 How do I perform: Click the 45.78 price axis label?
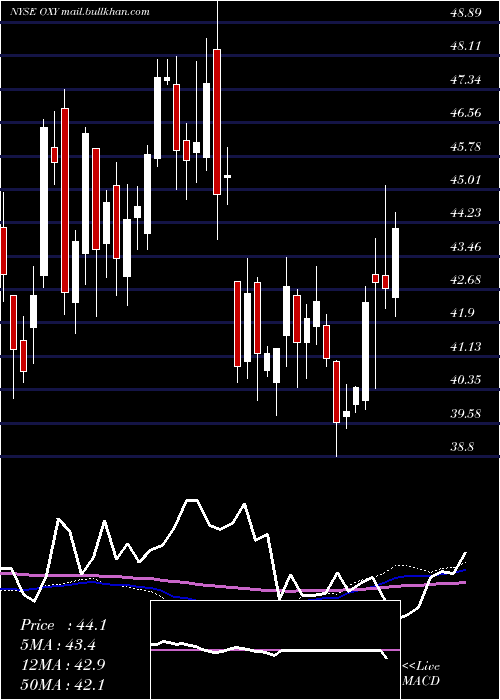pyautogui.click(x=466, y=146)
